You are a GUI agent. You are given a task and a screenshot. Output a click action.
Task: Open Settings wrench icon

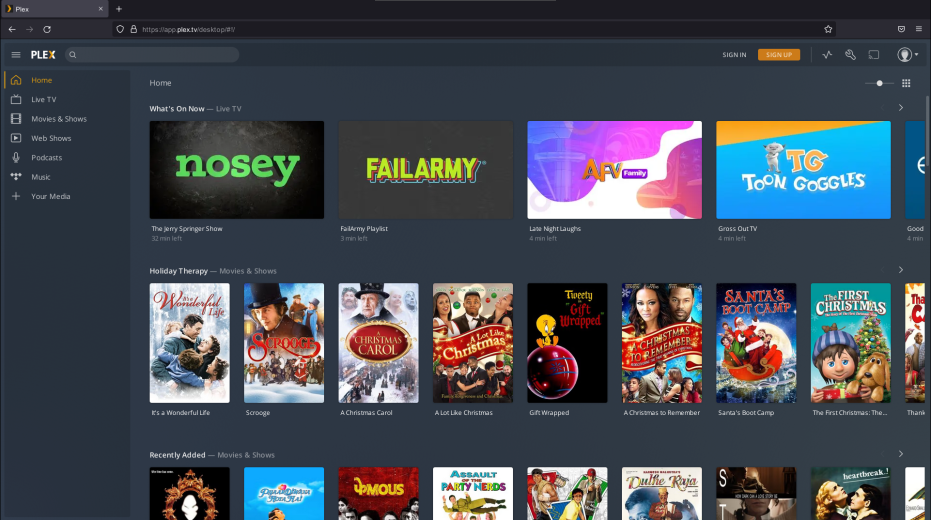tap(850, 55)
